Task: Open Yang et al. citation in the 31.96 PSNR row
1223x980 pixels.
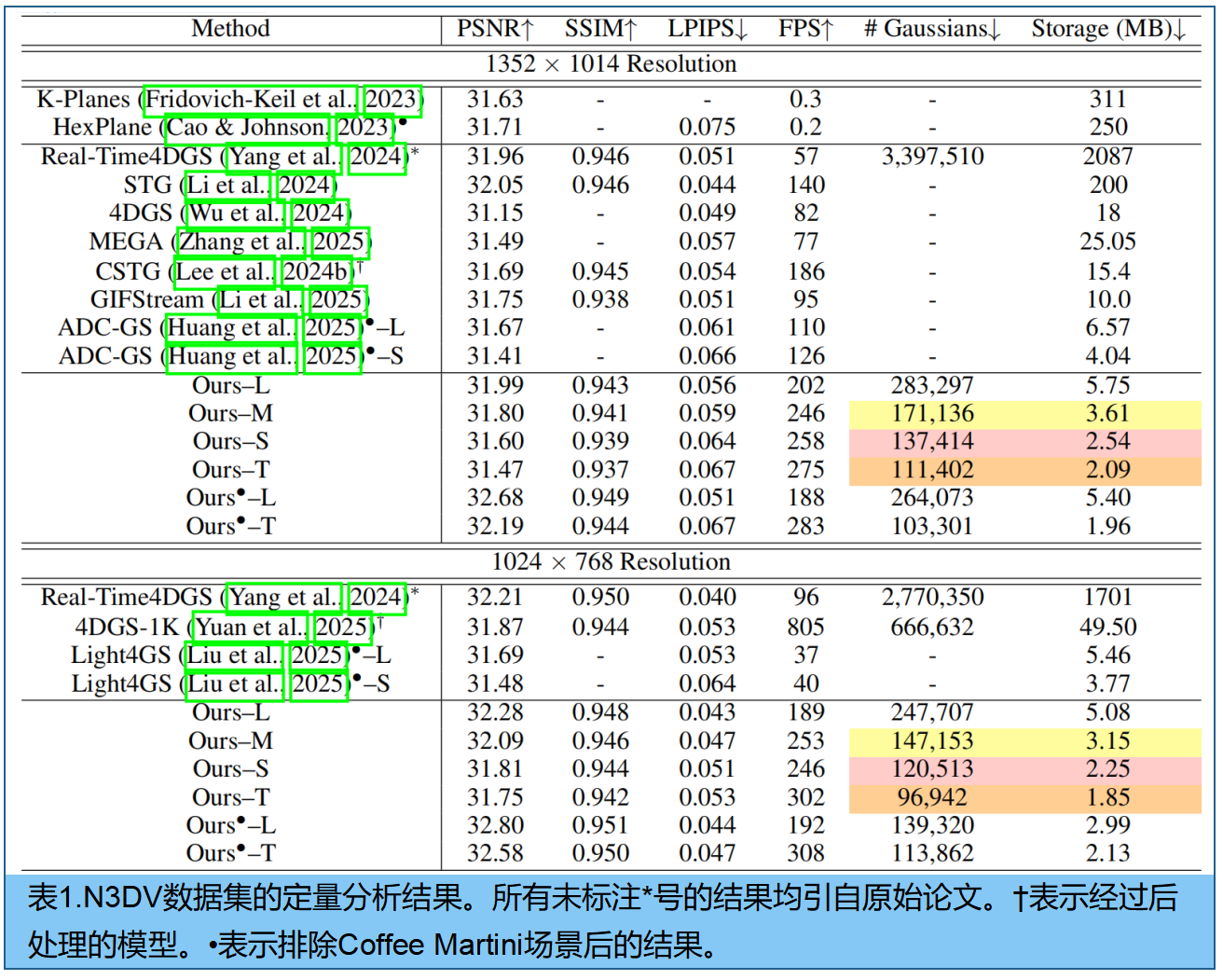Action: pyautogui.click(x=283, y=157)
